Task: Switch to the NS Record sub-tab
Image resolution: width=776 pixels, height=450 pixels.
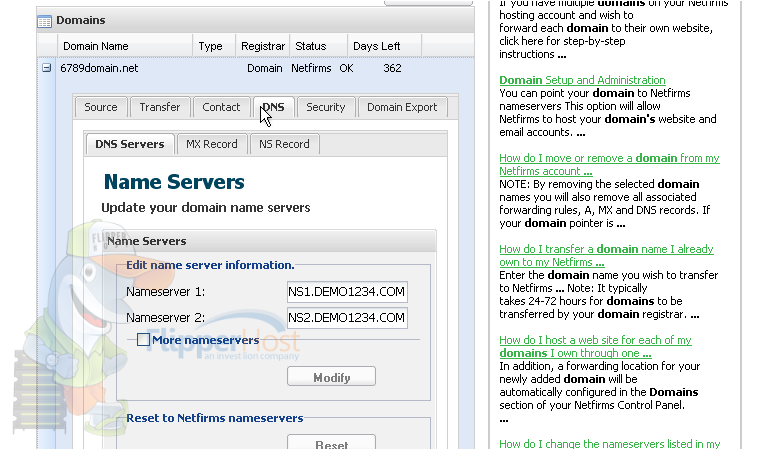Action: coord(284,144)
